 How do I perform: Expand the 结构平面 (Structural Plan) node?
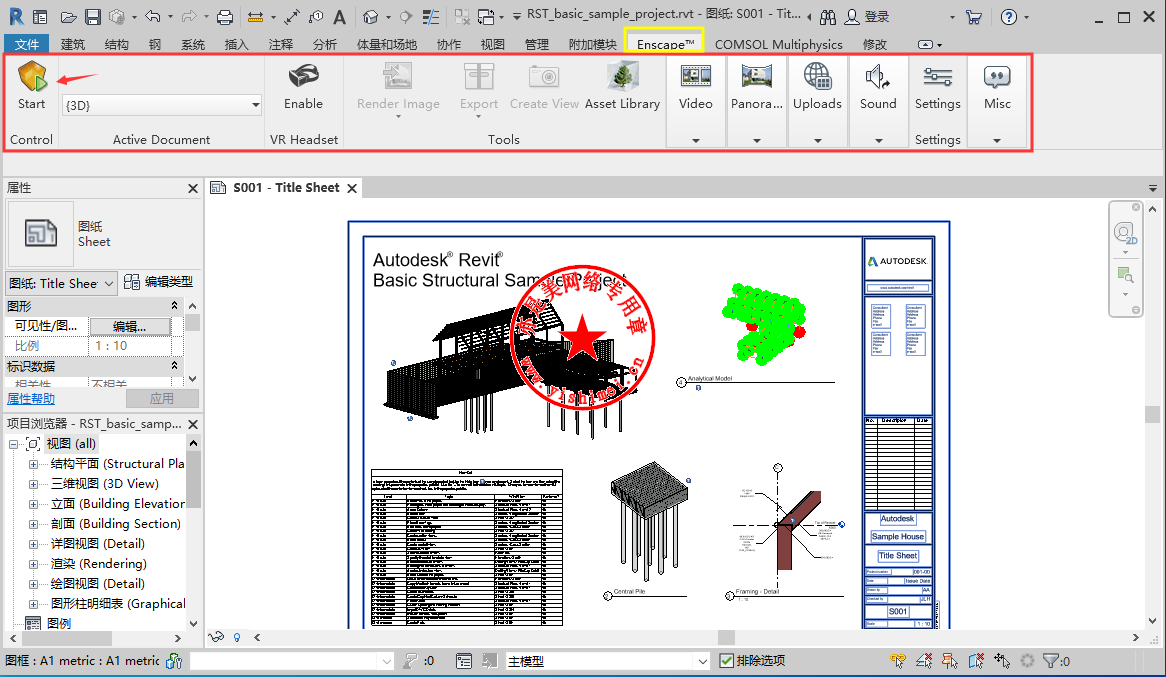pos(33,463)
